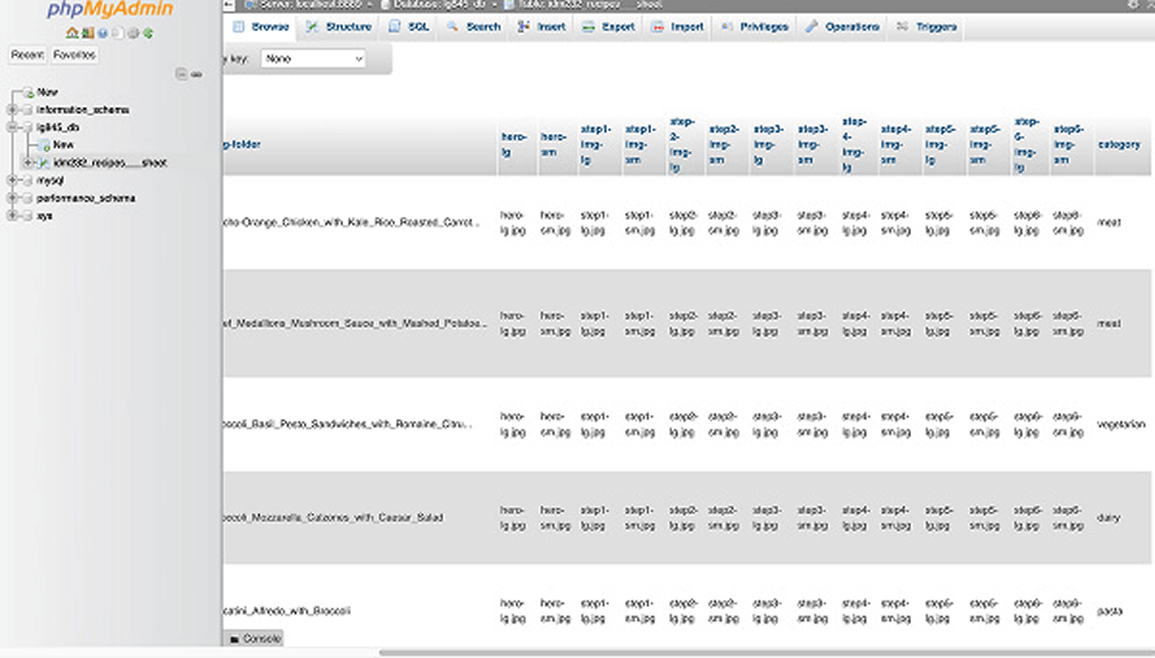Expand the performance_schema node
The image size is (1155, 658).
pyautogui.click(x=12, y=198)
